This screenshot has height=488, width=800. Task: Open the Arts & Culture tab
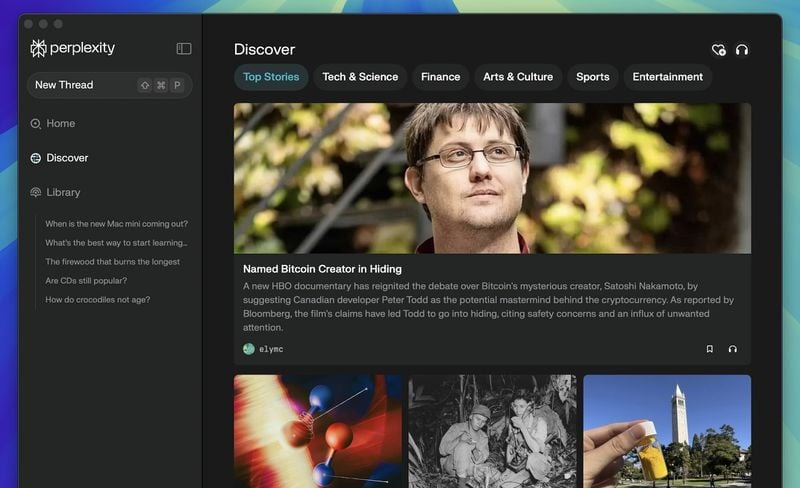pos(518,77)
